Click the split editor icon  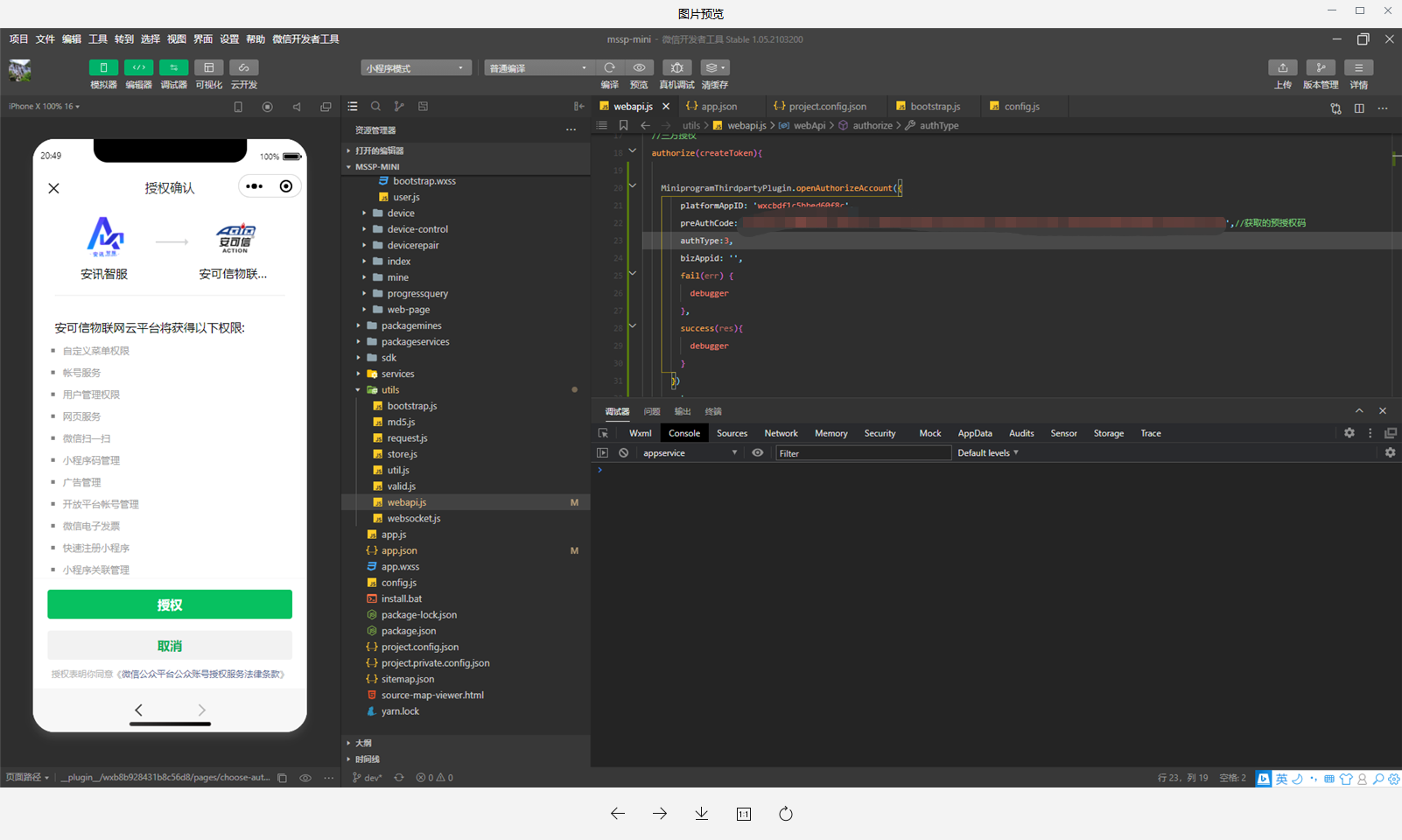pyautogui.click(x=1359, y=108)
